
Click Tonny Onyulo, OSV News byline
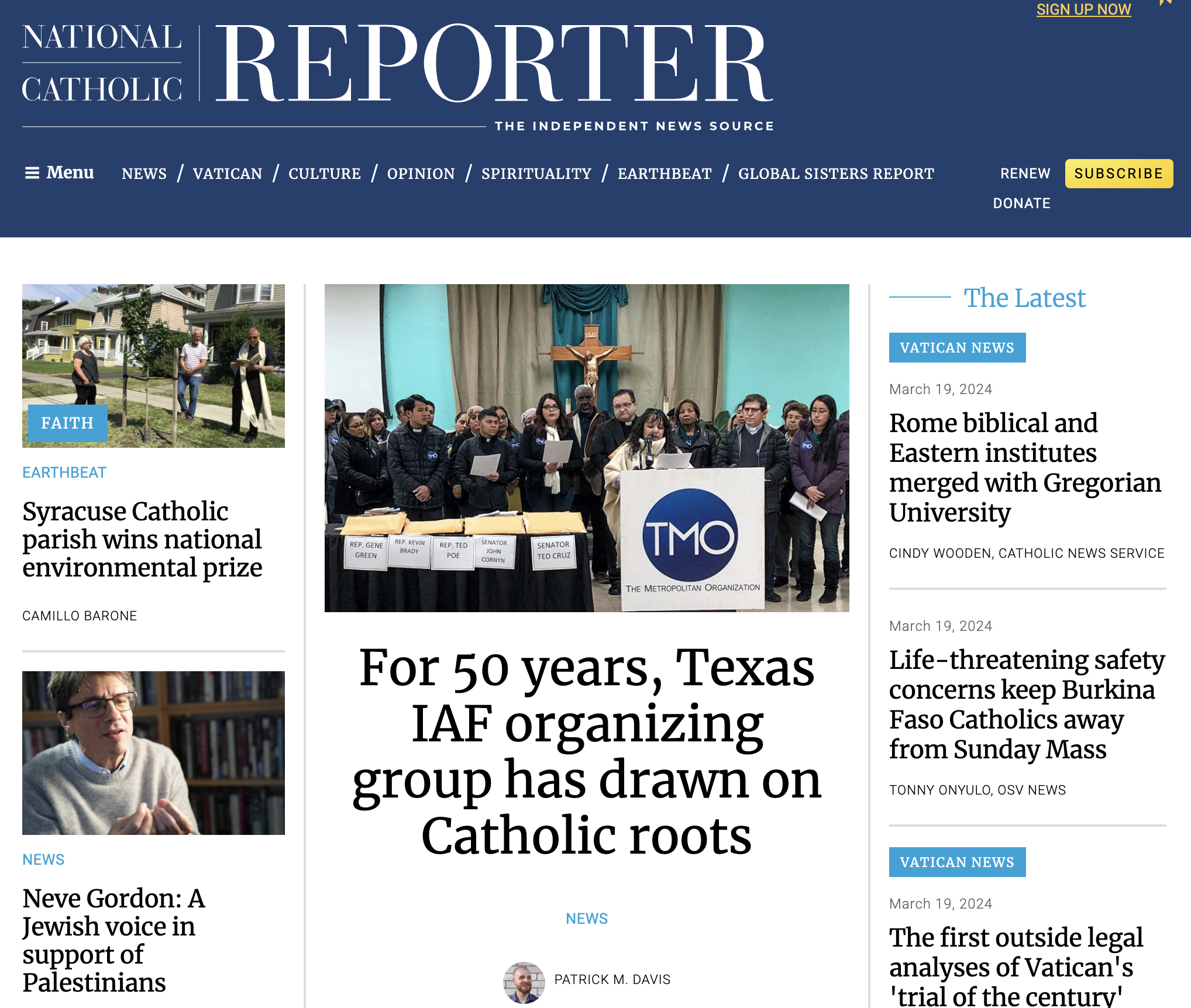[977, 790]
